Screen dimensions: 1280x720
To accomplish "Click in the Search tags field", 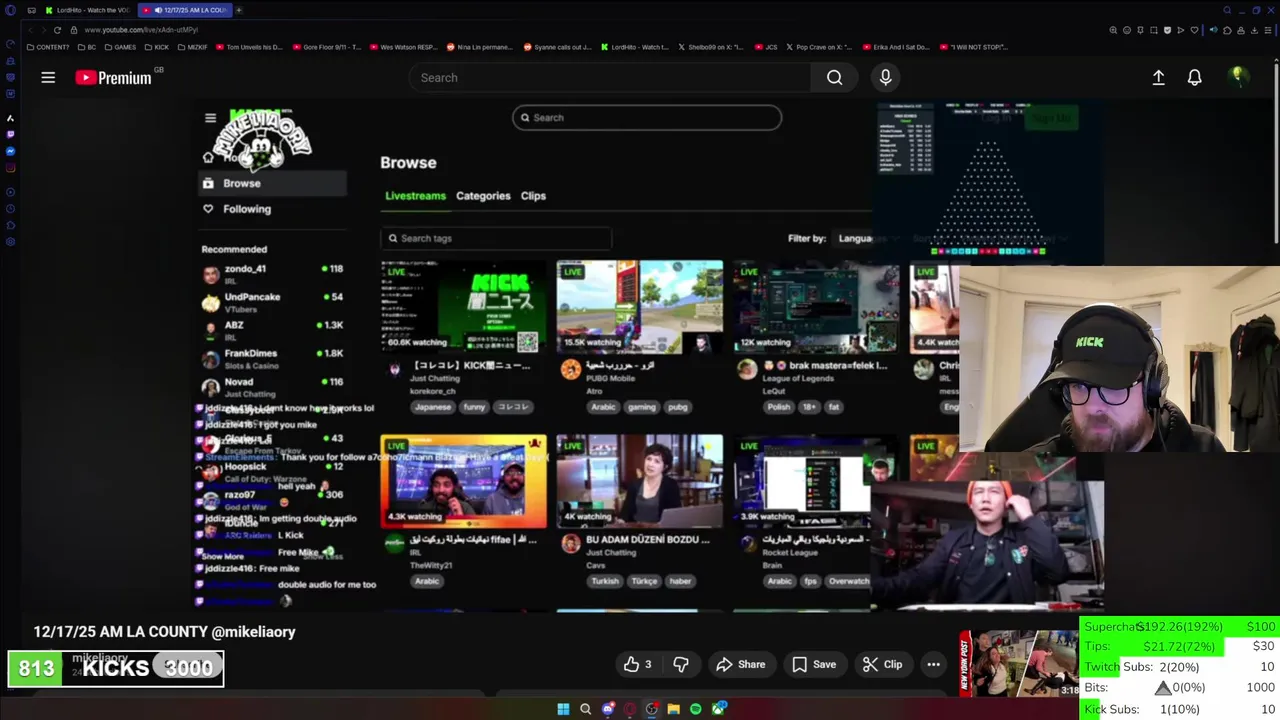I will click(496, 238).
